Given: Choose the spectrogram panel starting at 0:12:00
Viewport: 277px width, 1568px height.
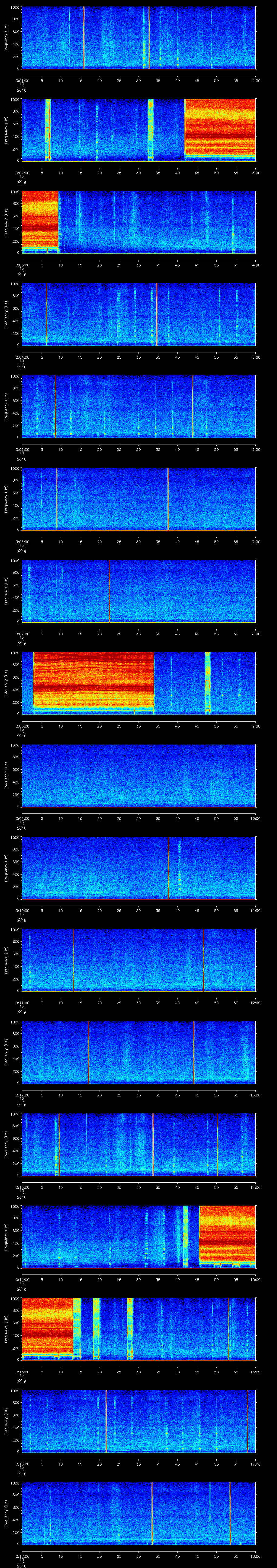Looking at the screenshot, I should (138, 1052).
